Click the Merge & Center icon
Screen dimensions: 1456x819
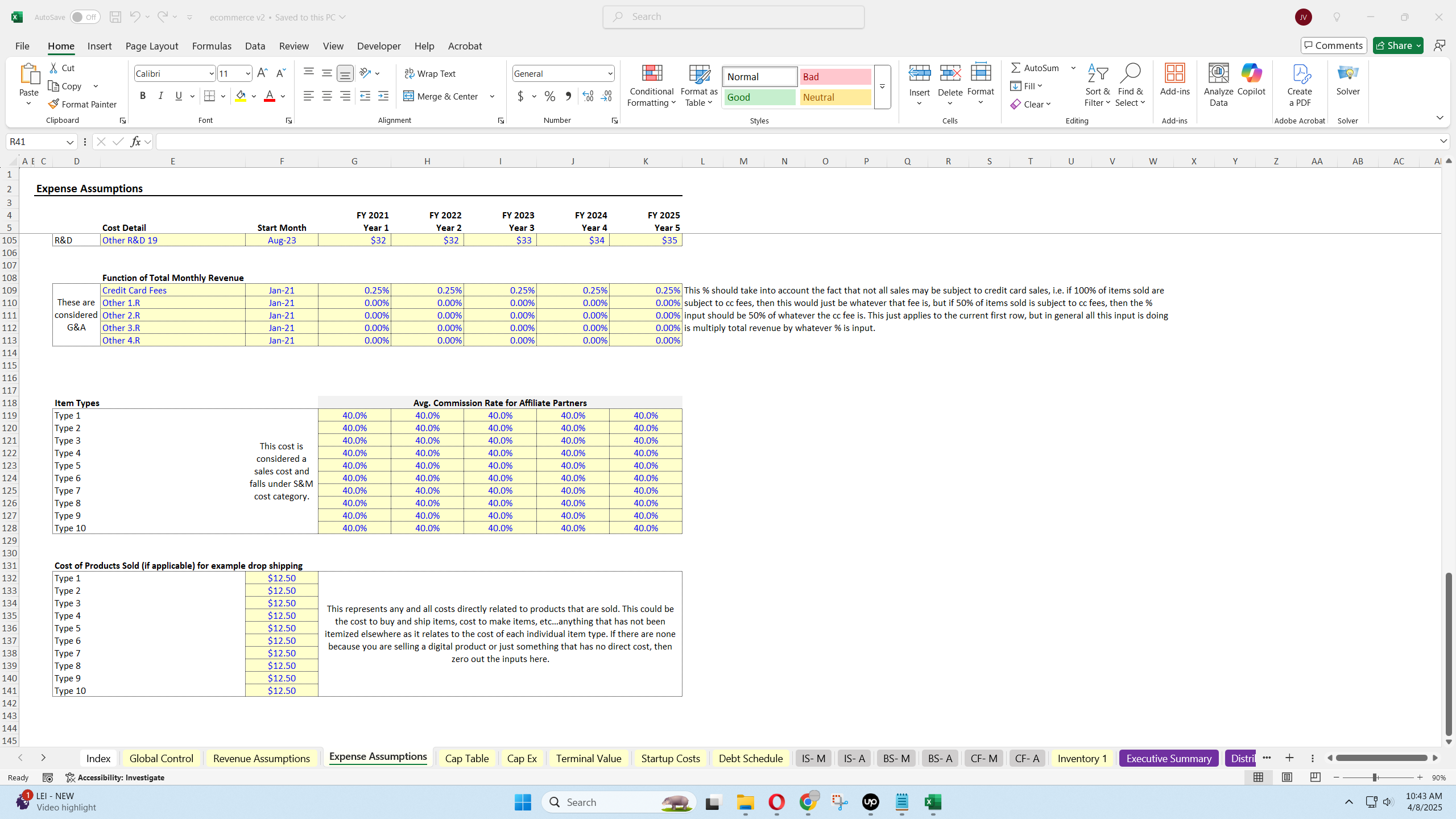[x=409, y=96]
